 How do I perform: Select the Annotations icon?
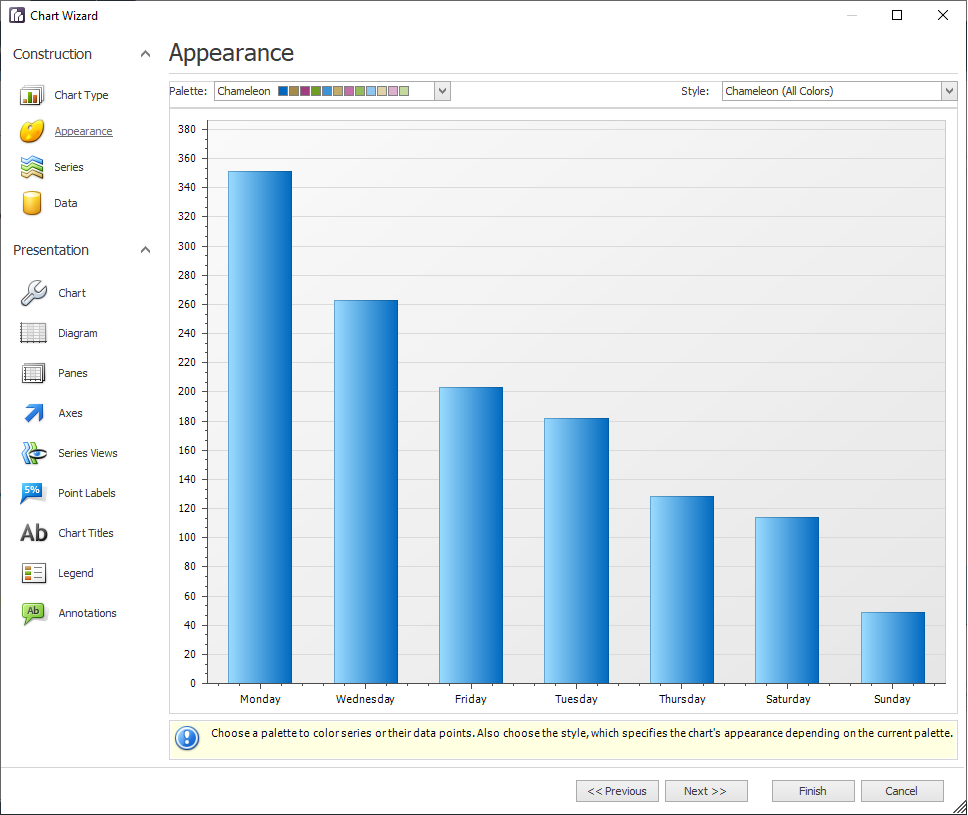tap(32, 612)
